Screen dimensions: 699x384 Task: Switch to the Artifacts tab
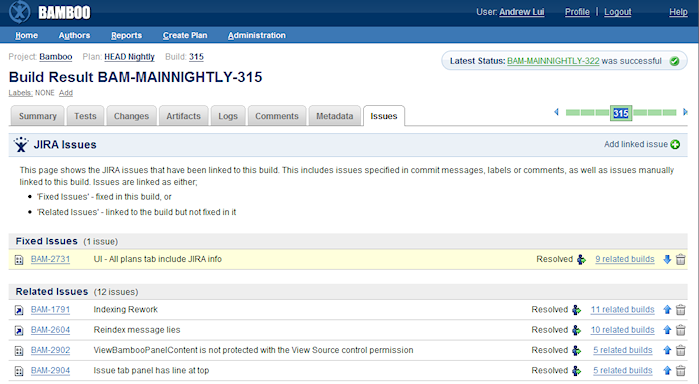click(x=183, y=116)
